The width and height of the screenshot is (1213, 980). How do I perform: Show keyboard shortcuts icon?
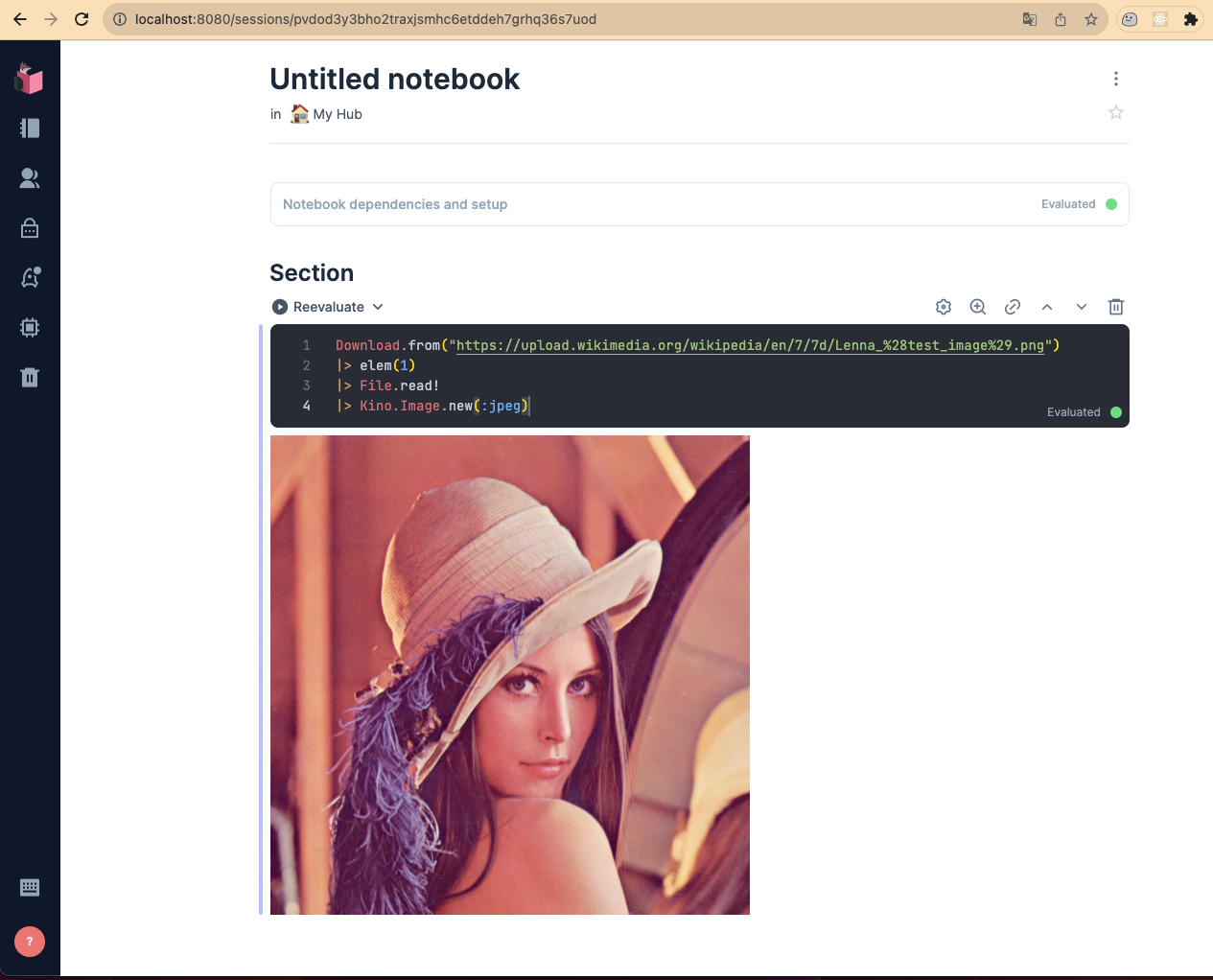(30, 888)
